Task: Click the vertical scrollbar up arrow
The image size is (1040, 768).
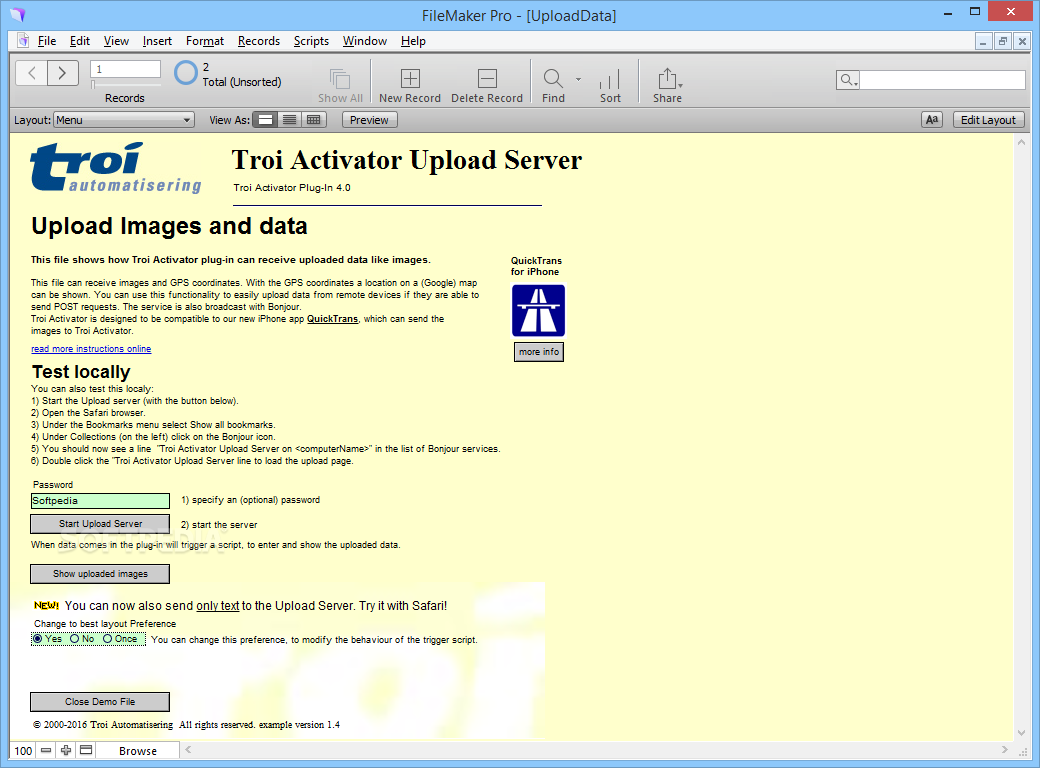Action: tap(1021, 142)
